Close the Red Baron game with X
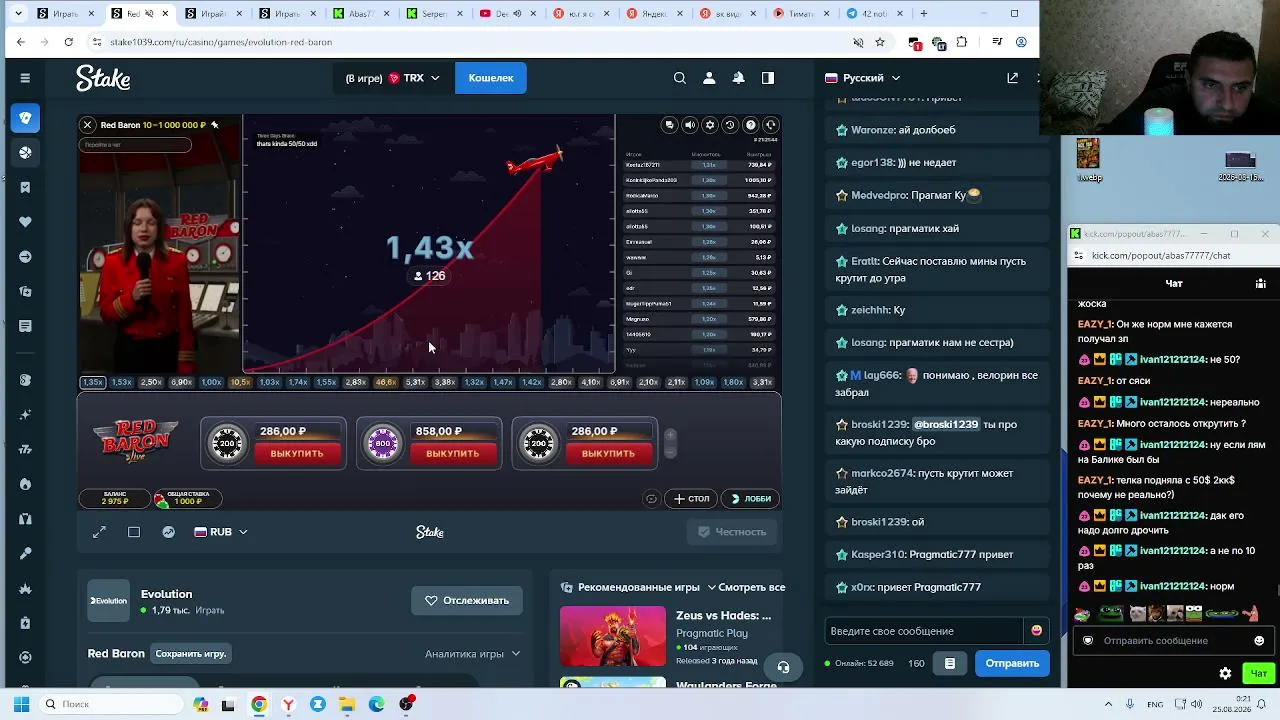The height and width of the screenshot is (720, 1280). coord(88,125)
